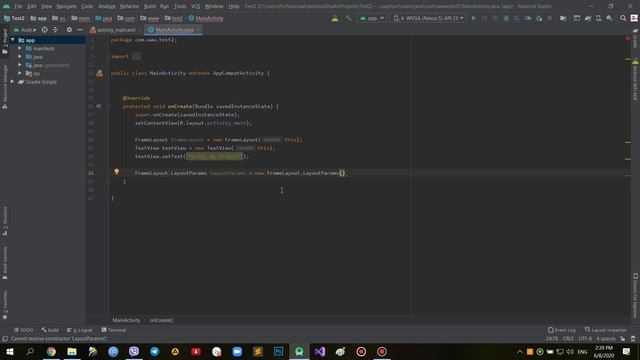Toggle the 1: Project side panel tab
This screenshot has width=640, height=360.
click(5, 42)
